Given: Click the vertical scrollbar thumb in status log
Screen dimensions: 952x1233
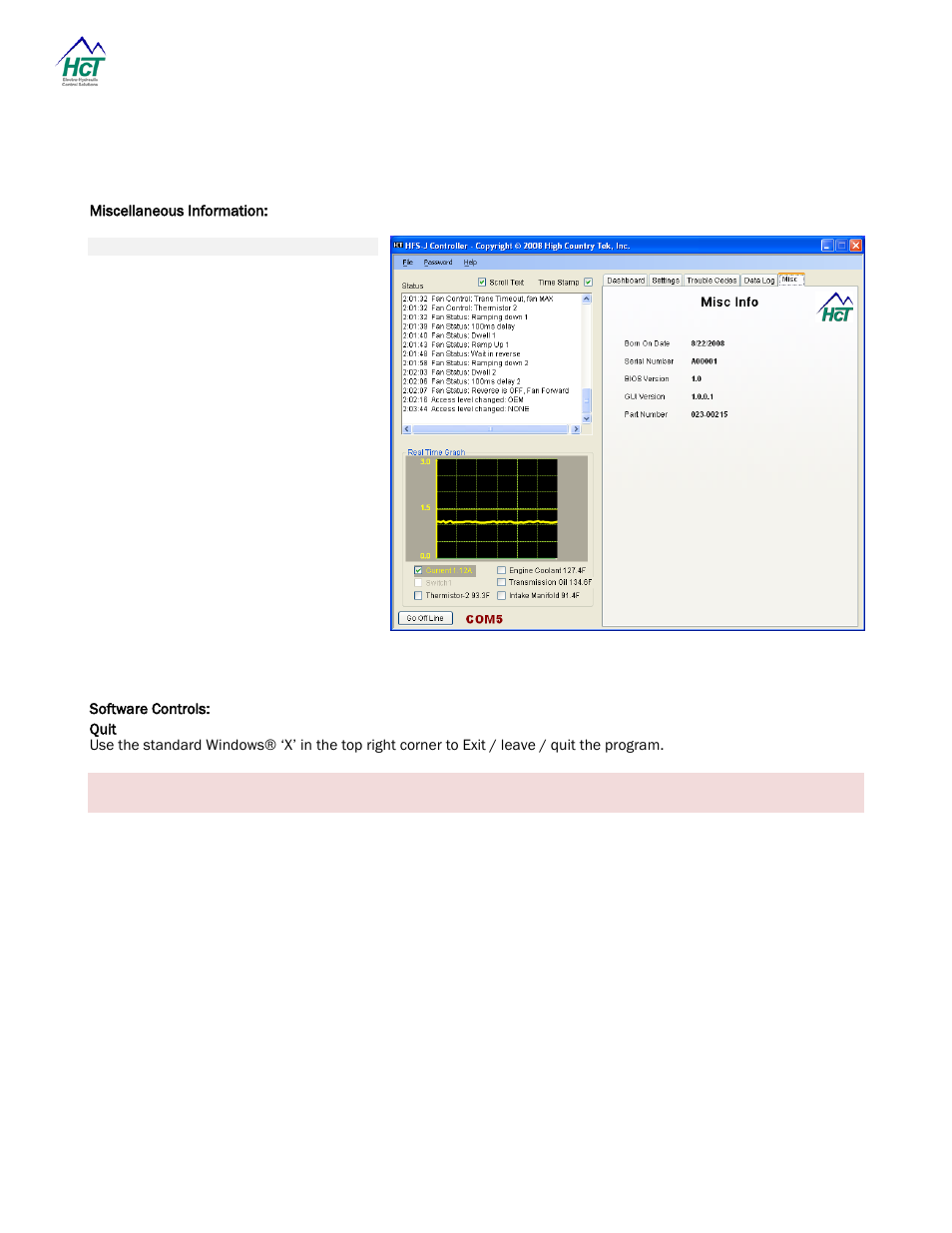Looking at the screenshot, I should (x=587, y=400).
